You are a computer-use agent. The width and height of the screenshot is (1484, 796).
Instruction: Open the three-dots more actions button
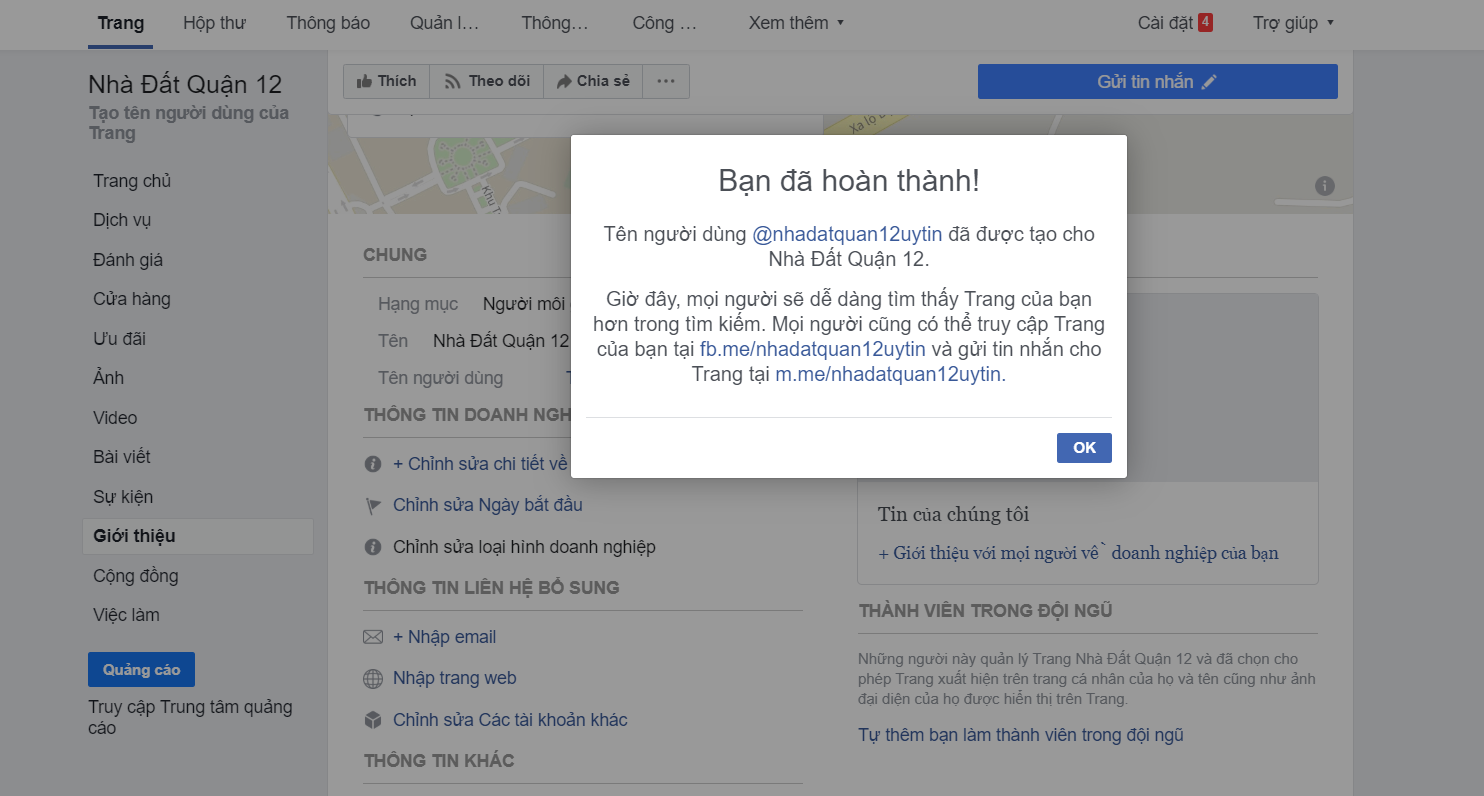(x=666, y=82)
